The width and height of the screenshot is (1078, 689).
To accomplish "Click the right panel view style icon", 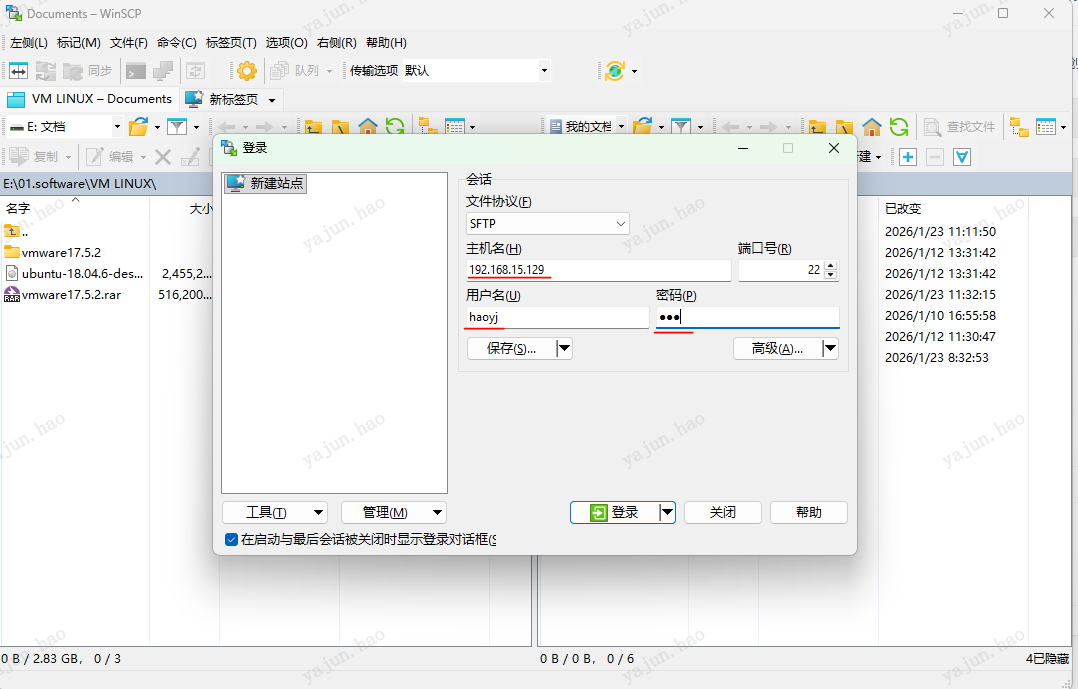I will coord(1046,127).
